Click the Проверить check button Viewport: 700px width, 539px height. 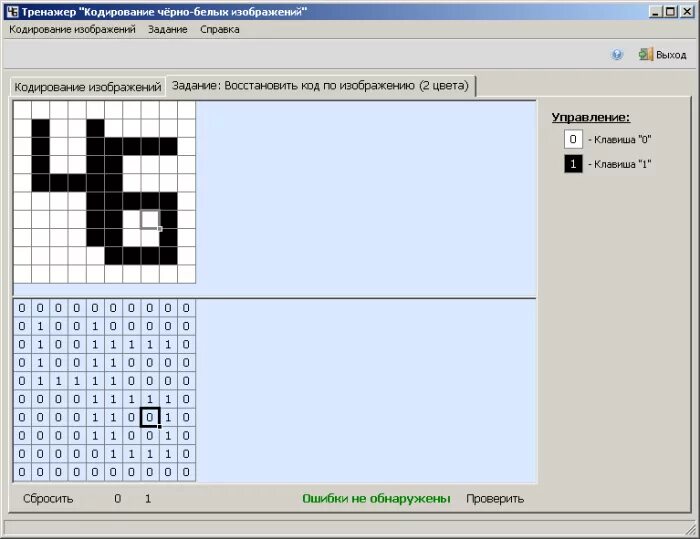[495, 498]
